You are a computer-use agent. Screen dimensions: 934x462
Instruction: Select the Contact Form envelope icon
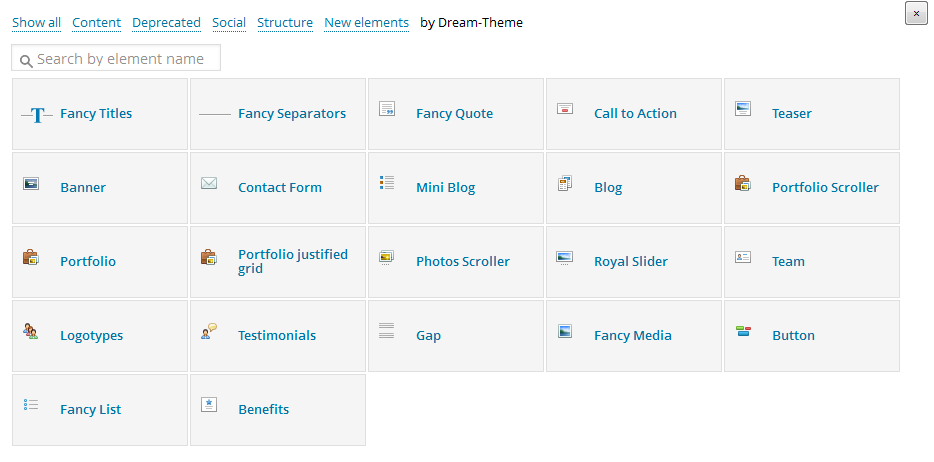click(209, 183)
